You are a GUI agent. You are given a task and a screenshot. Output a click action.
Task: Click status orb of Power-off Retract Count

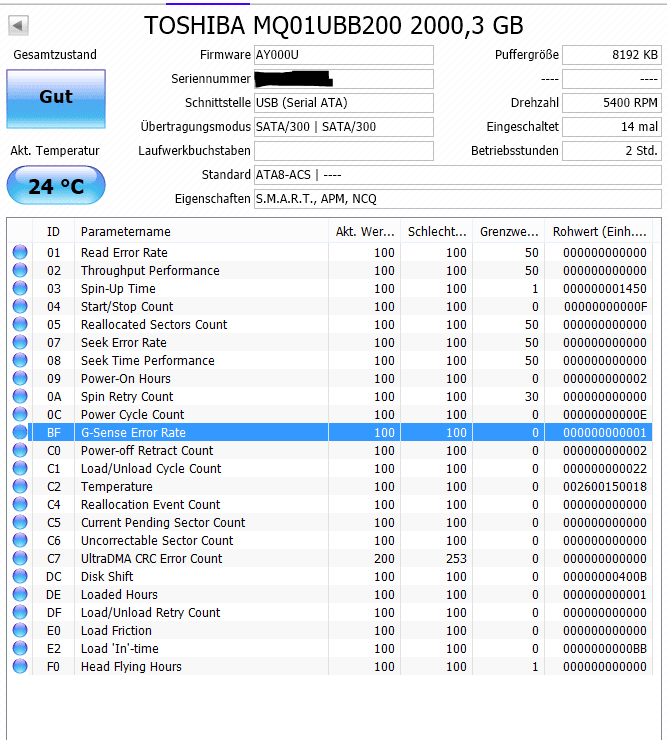pos(20,450)
